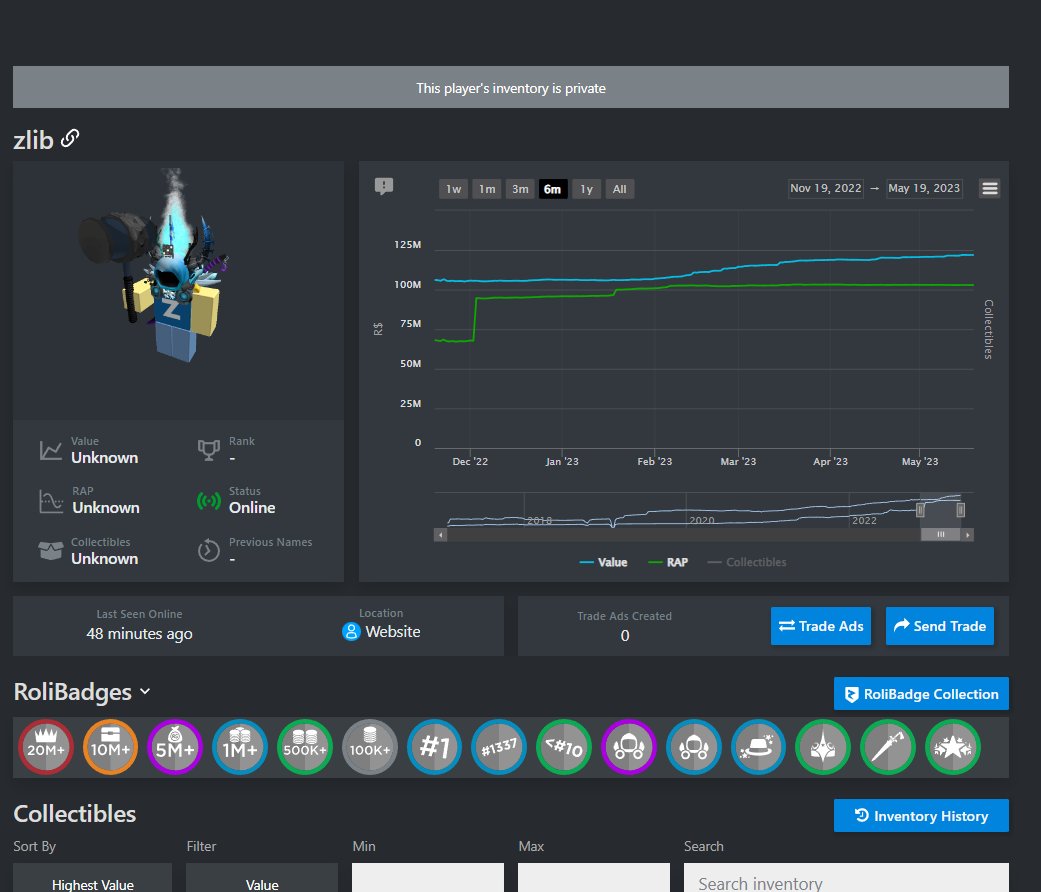Click the 10M+ orange RoliBadge
The image size is (1041, 892).
click(110, 747)
